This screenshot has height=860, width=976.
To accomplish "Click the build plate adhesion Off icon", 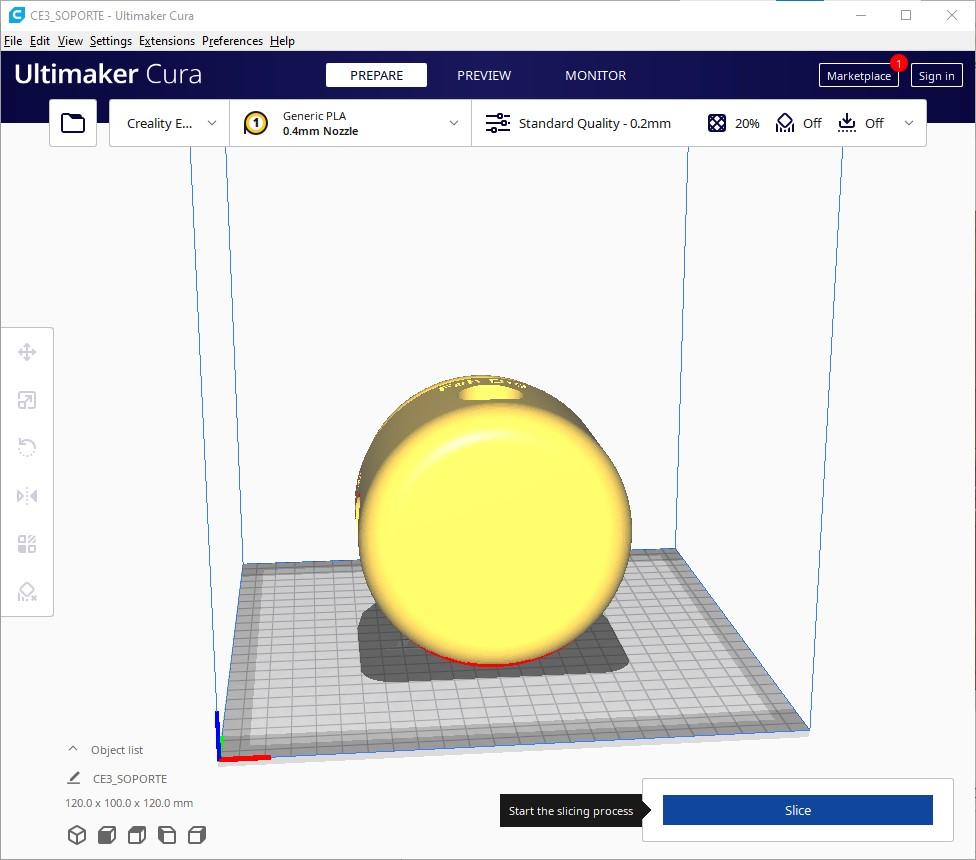I will [x=847, y=123].
